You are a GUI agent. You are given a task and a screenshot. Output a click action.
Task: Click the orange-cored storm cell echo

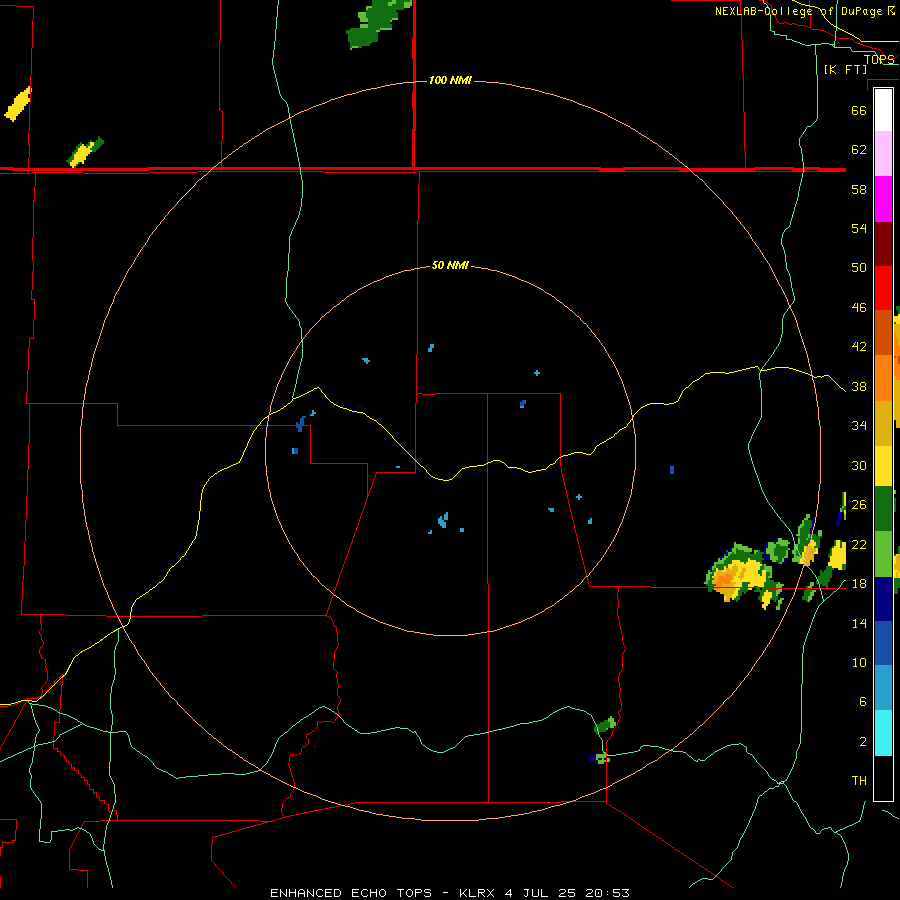coord(740,574)
